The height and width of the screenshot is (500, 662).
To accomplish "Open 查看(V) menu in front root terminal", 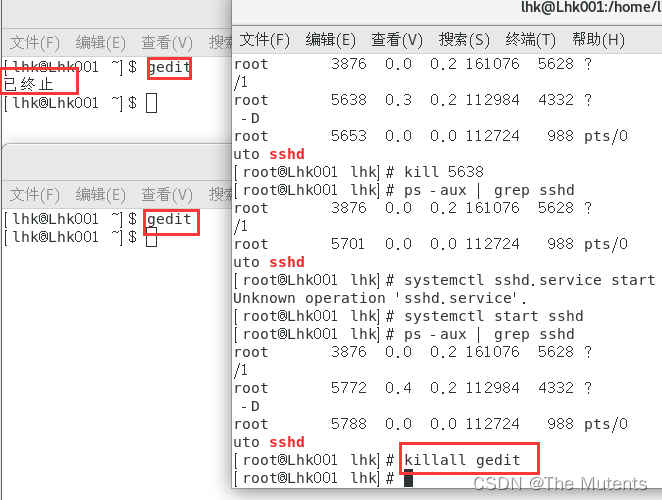I will (x=397, y=40).
